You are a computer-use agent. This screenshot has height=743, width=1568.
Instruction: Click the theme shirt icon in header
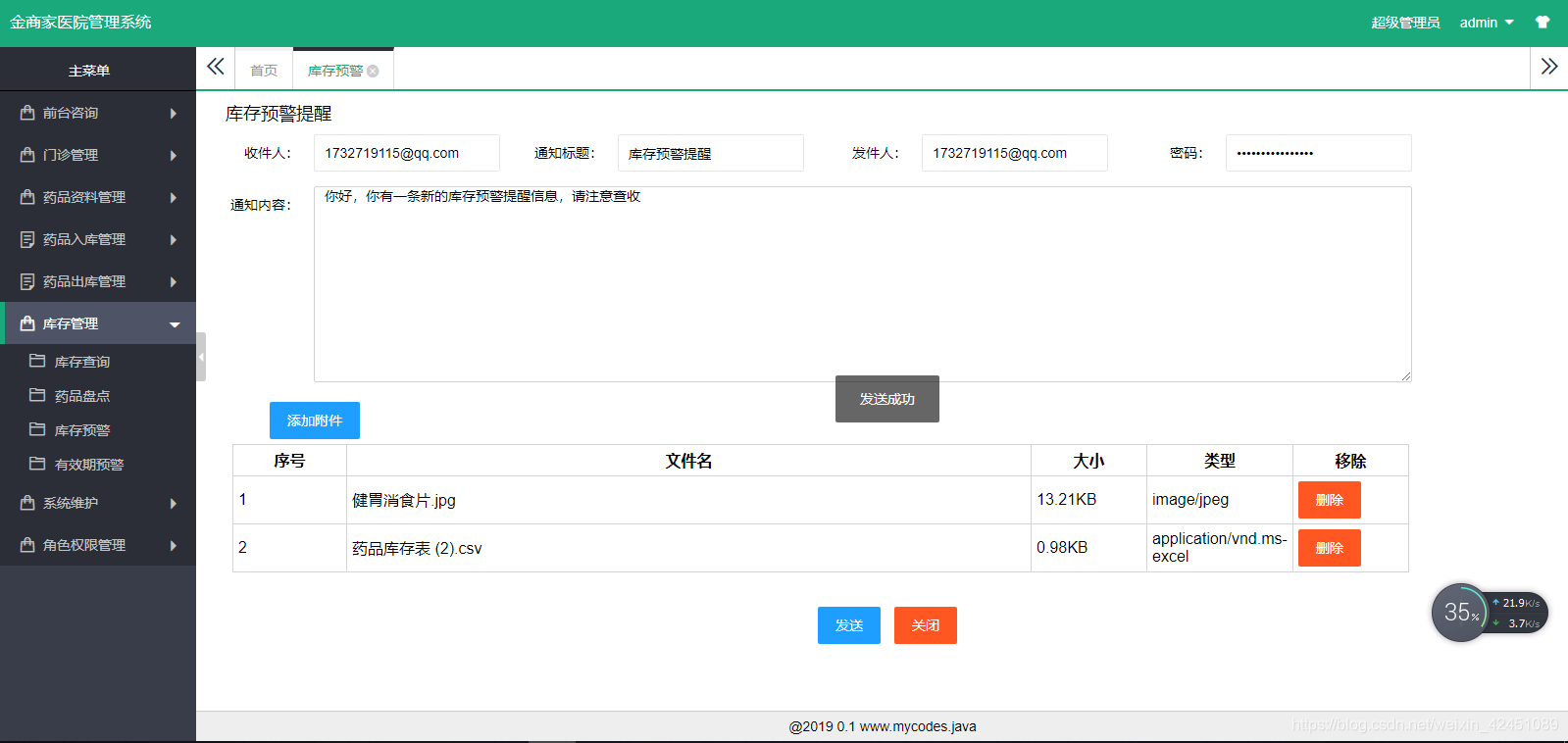point(1543,23)
